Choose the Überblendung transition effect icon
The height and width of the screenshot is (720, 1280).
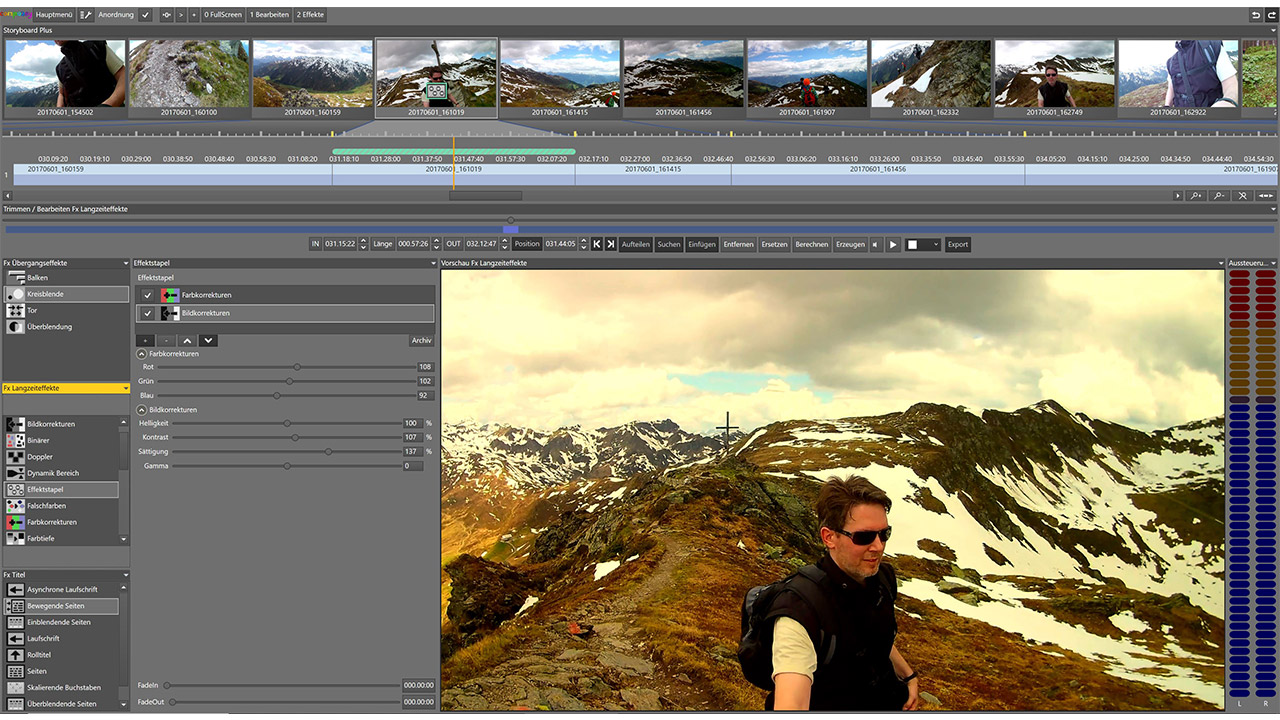pos(15,327)
